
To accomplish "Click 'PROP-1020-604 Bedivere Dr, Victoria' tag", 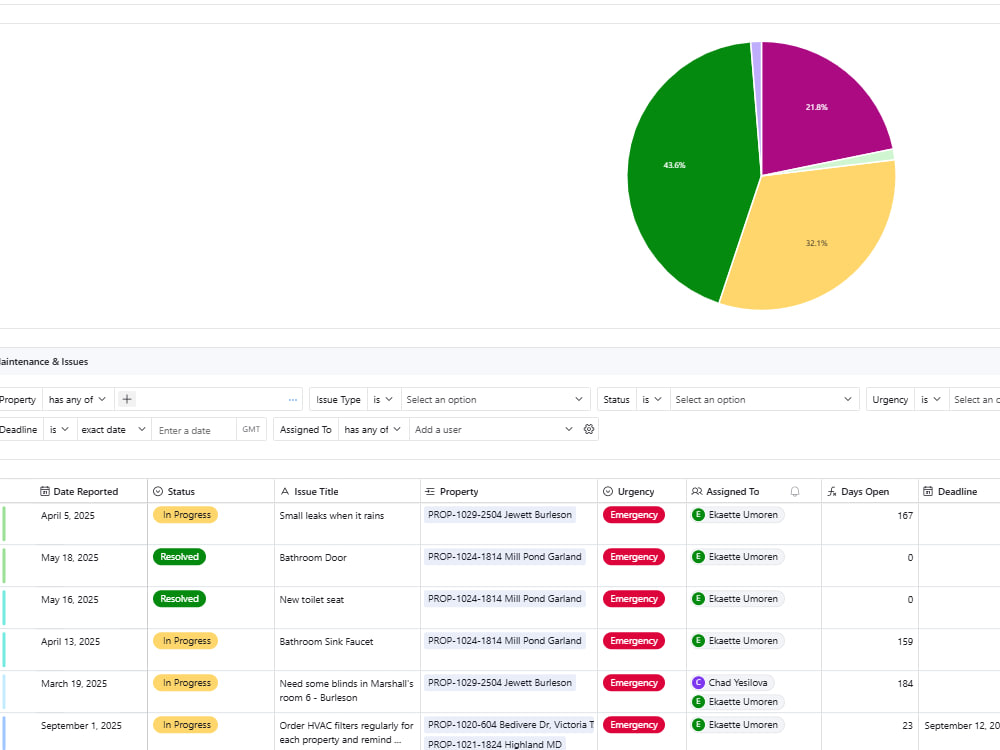I will (510, 724).
